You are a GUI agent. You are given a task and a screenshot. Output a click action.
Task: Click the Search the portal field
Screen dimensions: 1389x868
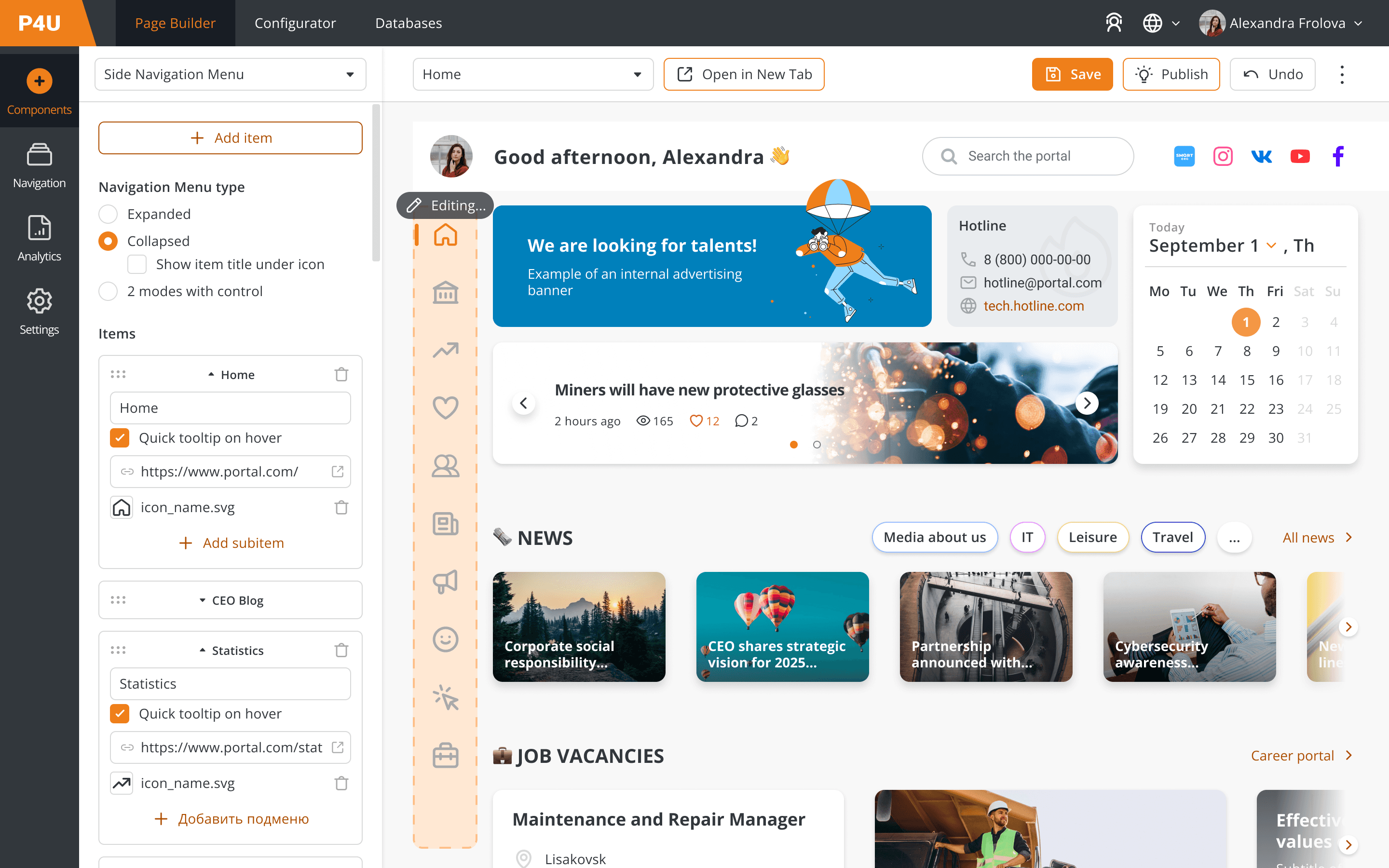pos(1027,156)
